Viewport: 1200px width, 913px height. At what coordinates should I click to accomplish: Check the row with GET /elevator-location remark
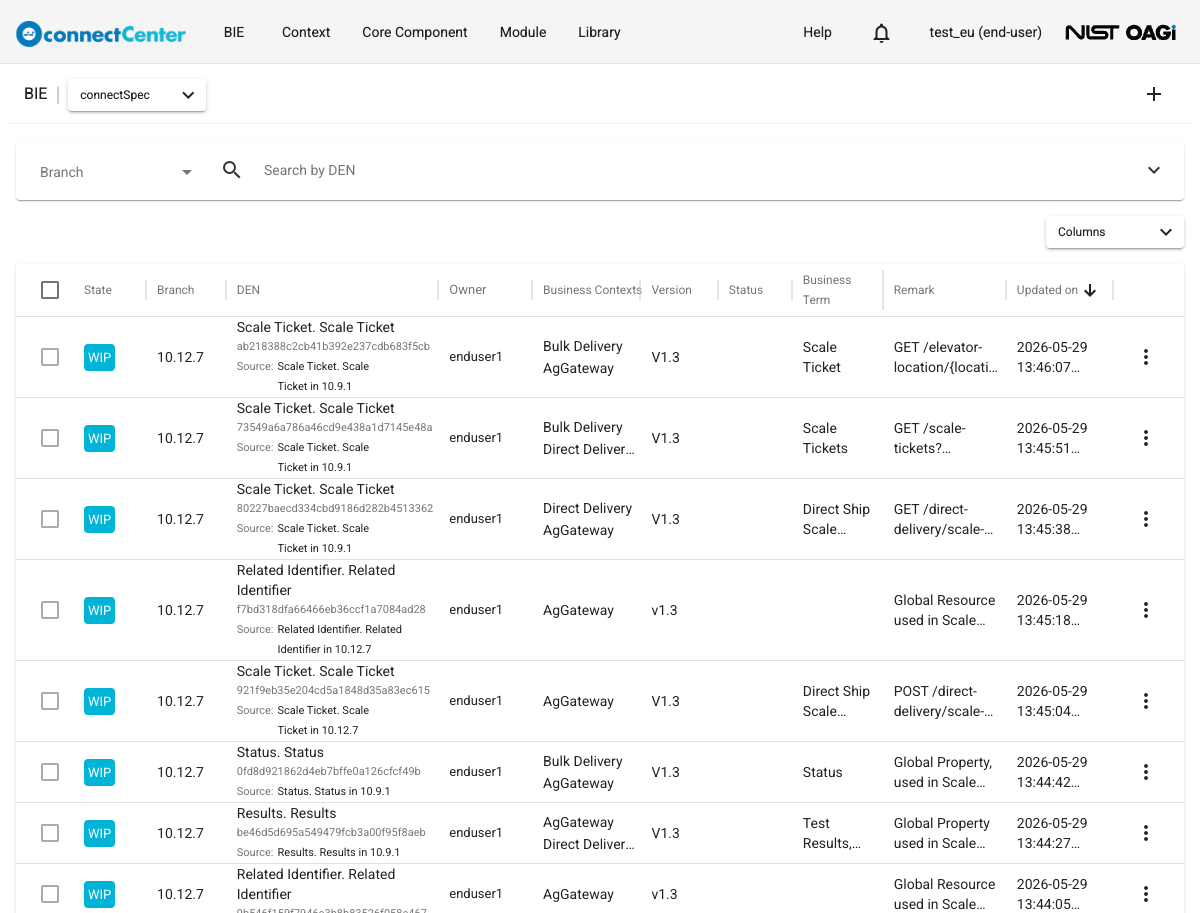click(50, 357)
